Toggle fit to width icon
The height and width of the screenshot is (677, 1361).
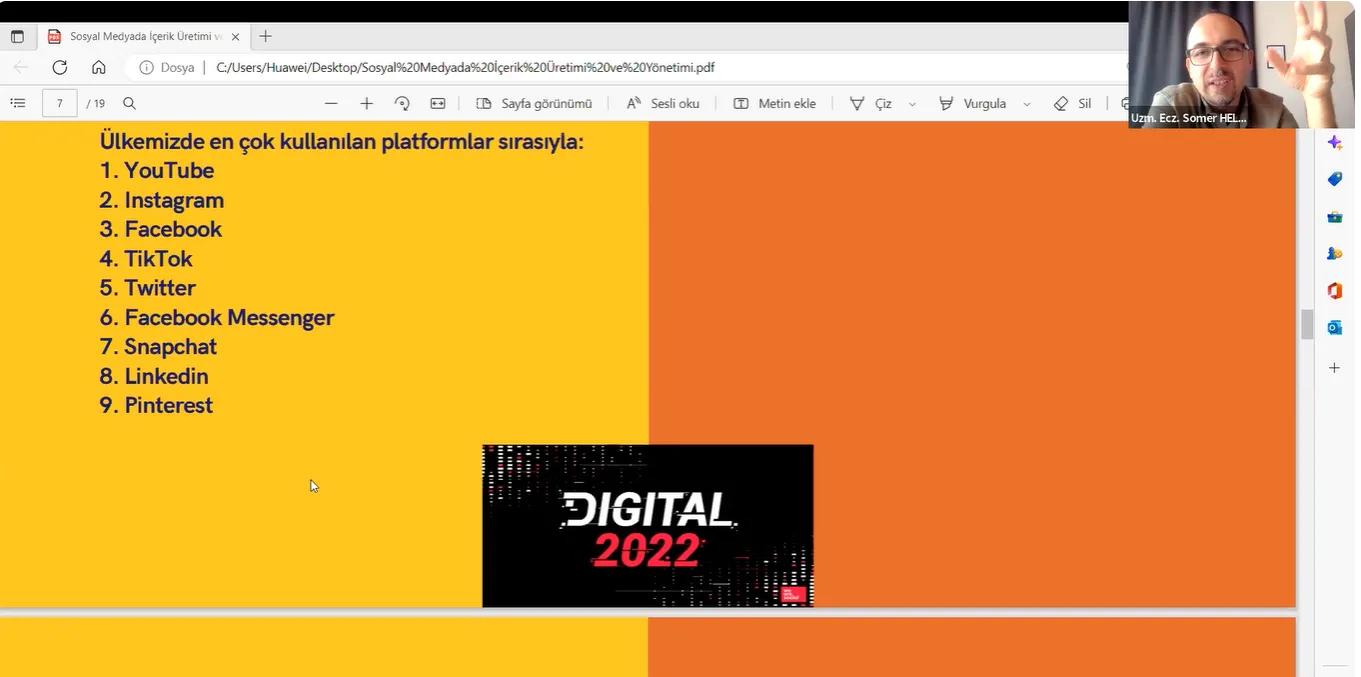[x=437, y=103]
